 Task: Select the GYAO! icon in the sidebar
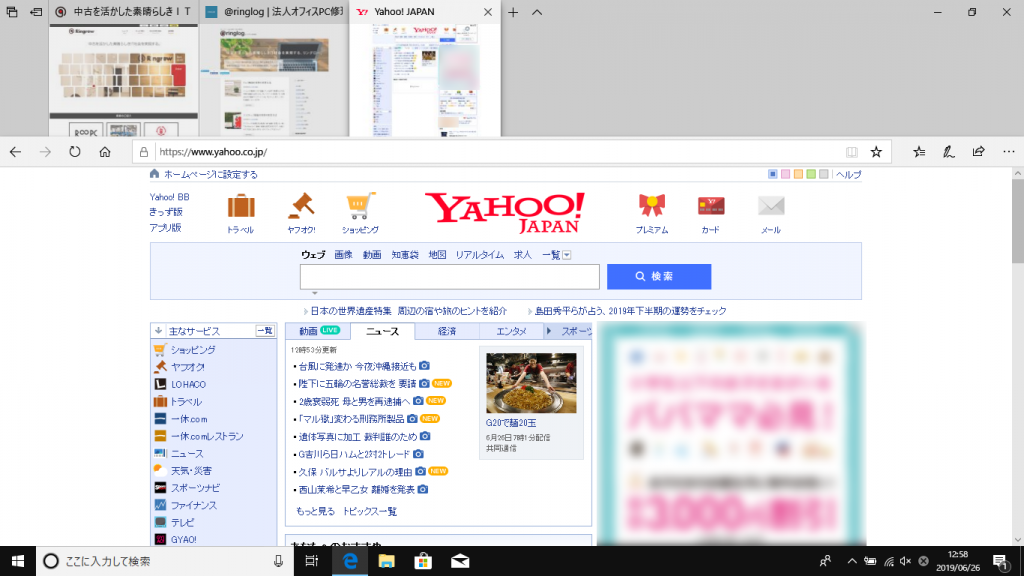159,538
